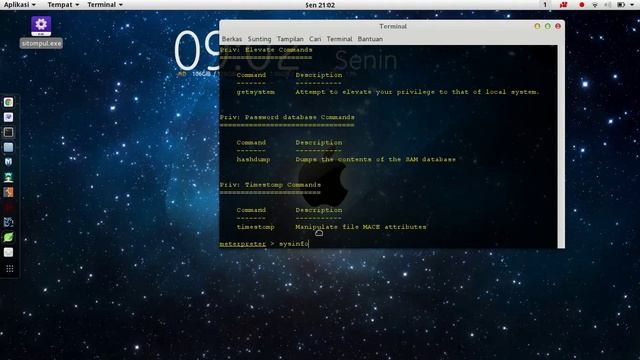This screenshot has height=360, width=640.
Task: Open the file manager icon in the dock
Action: (x=9, y=147)
